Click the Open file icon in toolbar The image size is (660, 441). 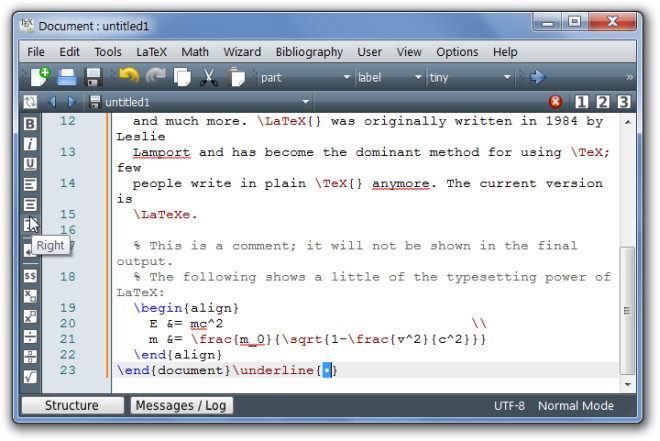(x=67, y=77)
